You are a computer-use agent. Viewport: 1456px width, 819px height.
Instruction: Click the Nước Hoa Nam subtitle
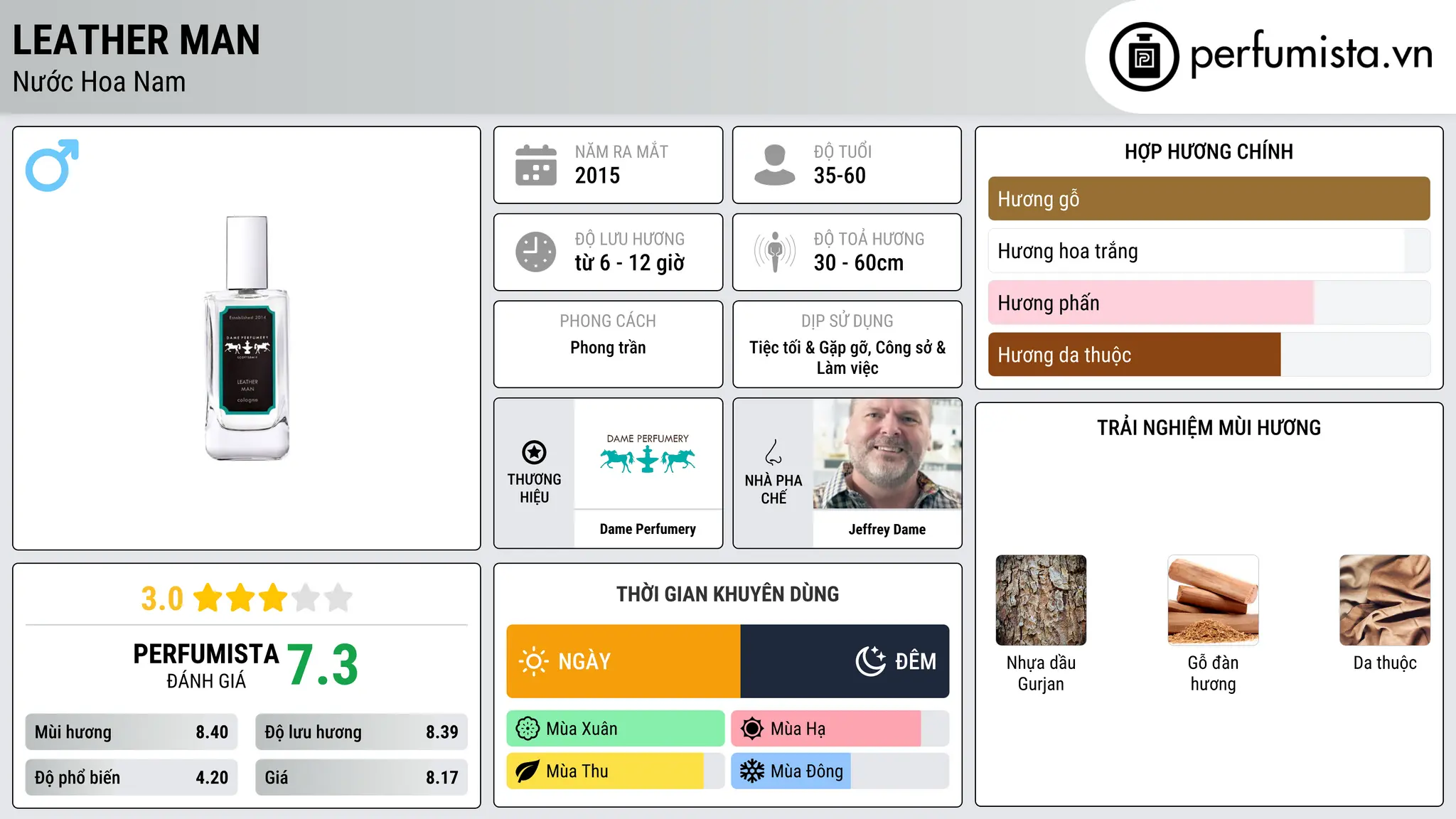[x=100, y=82]
